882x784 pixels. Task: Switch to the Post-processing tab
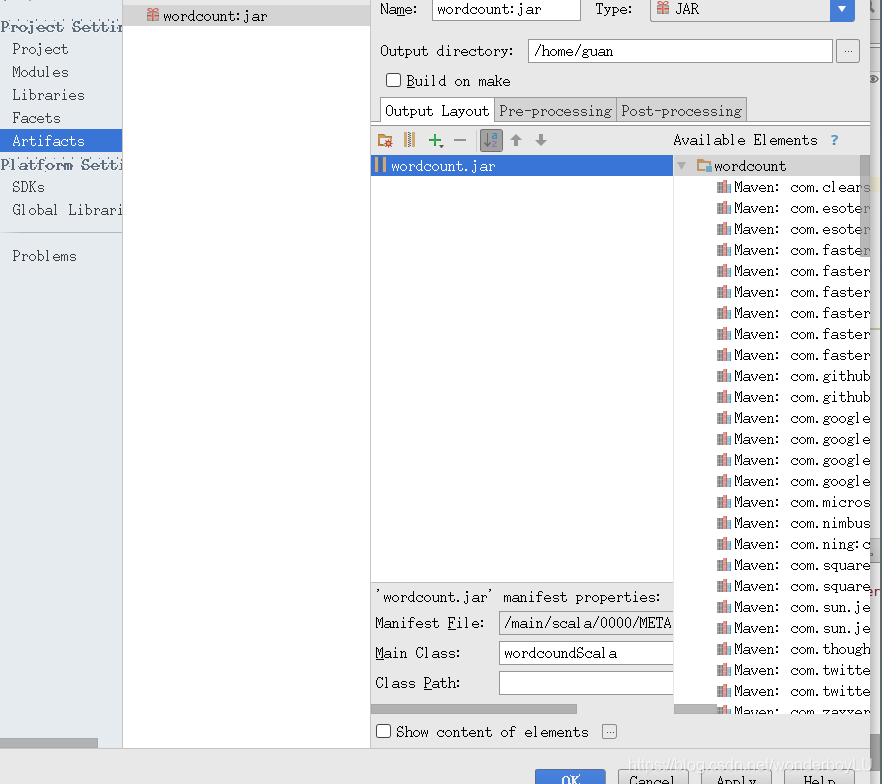tap(682, 110)
